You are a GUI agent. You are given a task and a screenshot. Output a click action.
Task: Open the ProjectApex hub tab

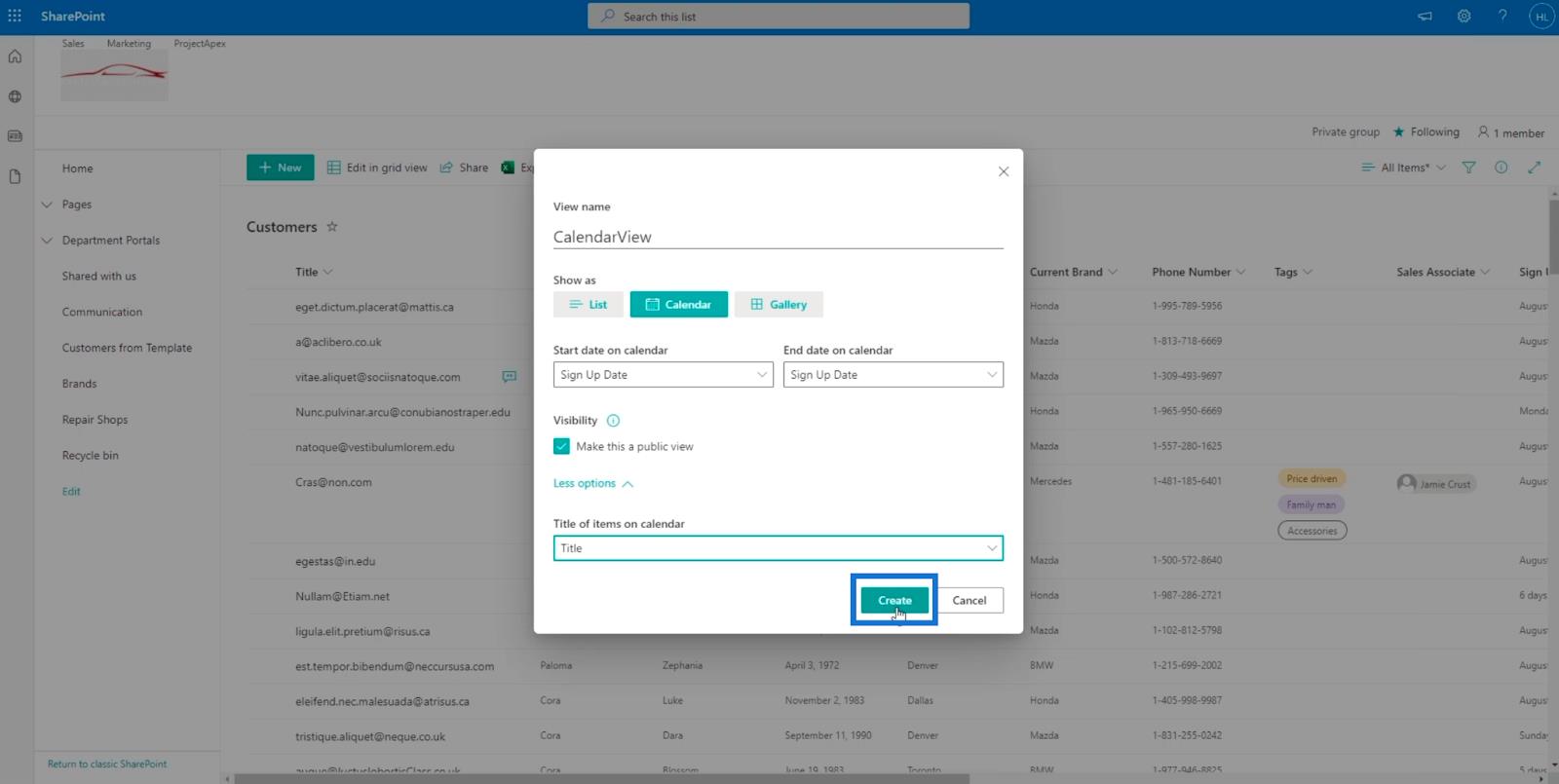200,44
